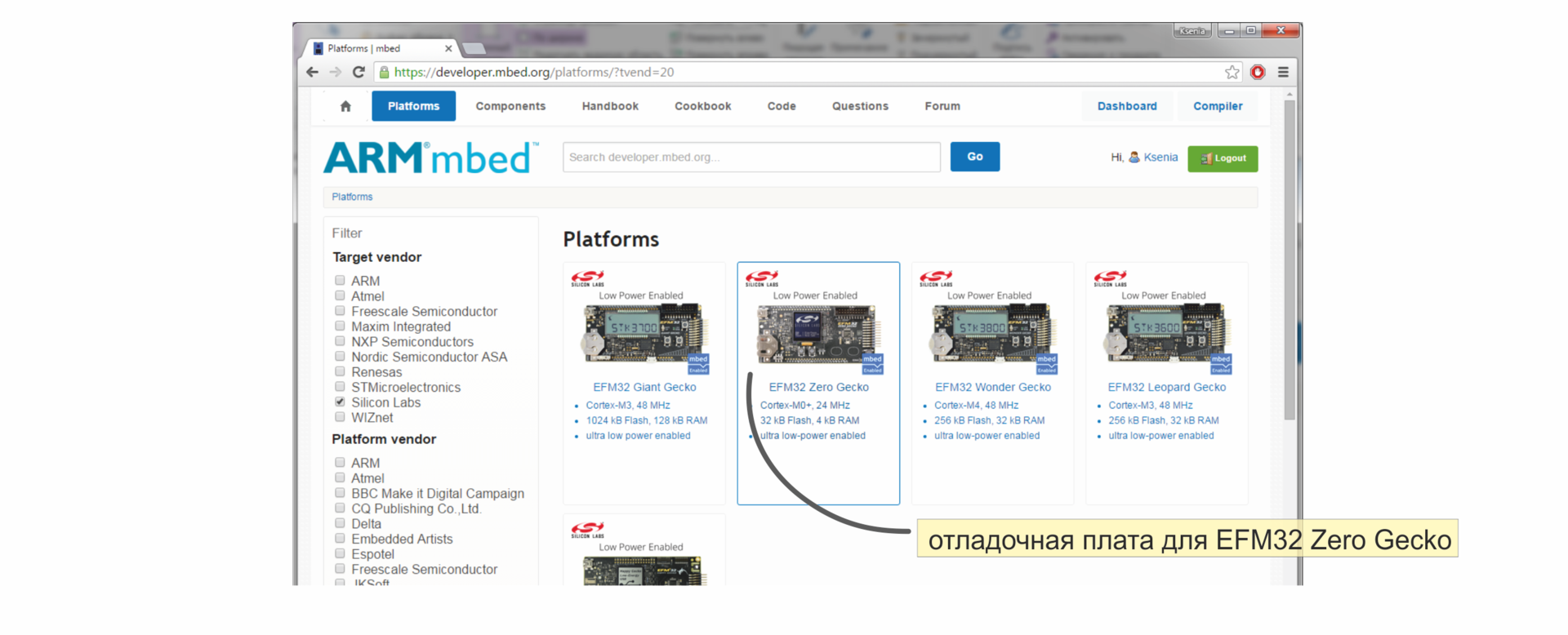1568x635 pixels.
Task: Click the browser forward arrow
Action: [x=336, y=72]
